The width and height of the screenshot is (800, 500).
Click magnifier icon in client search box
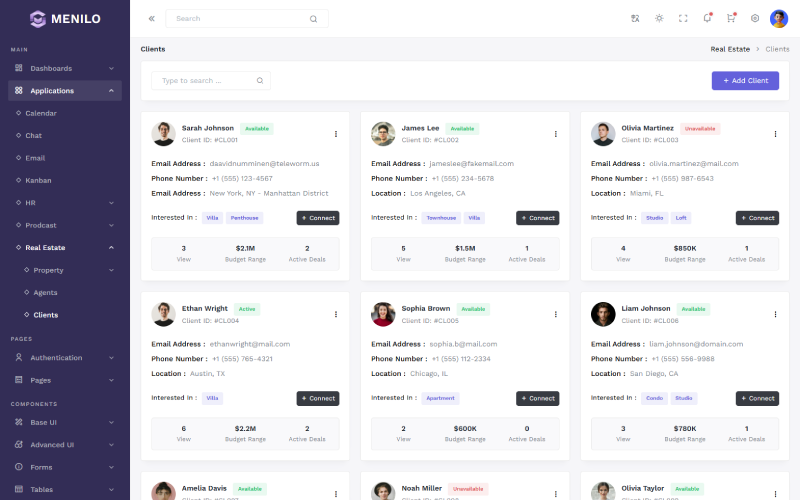tap(260, 81)
